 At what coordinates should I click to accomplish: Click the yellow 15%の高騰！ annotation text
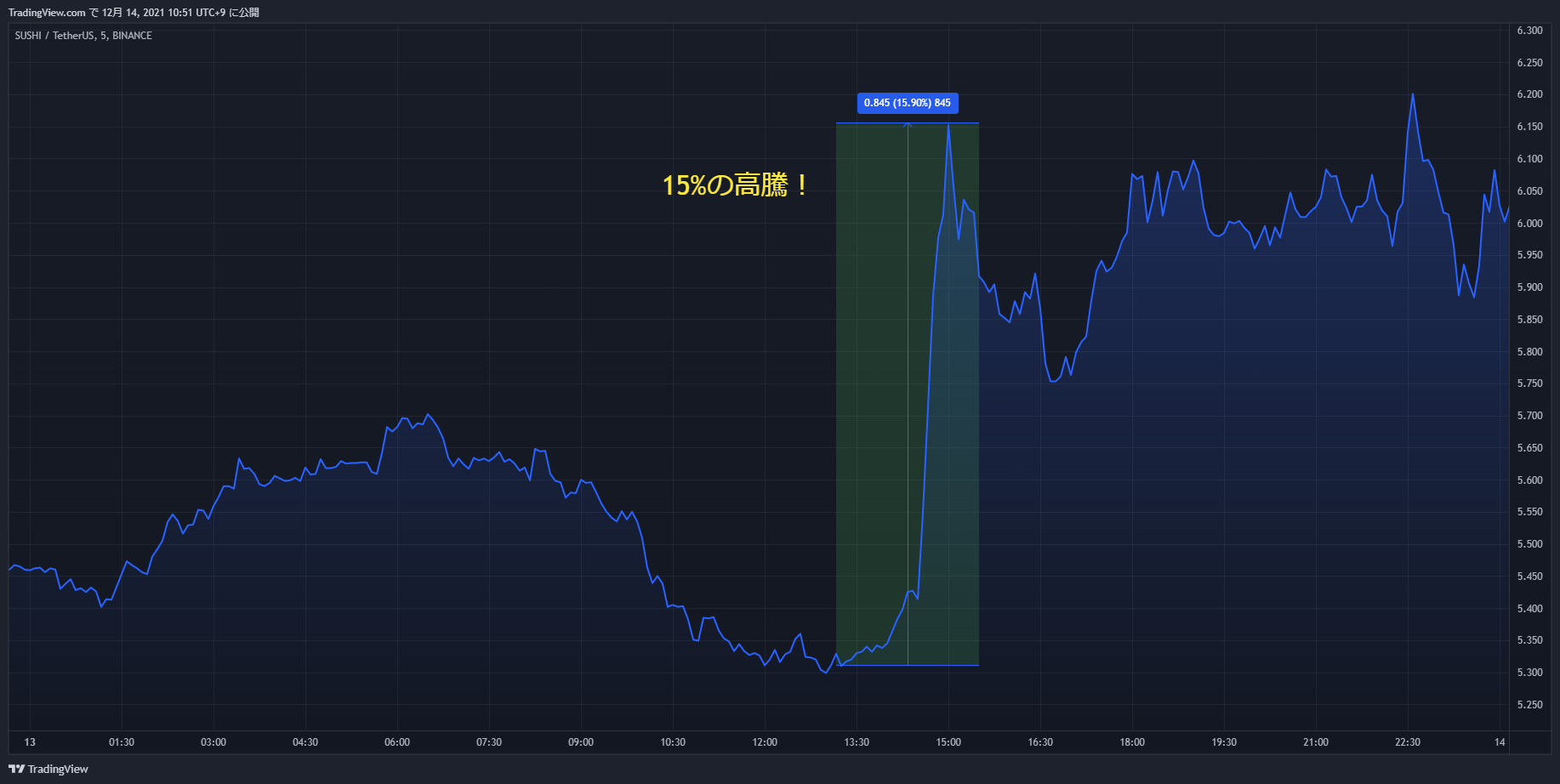[736, 185]
